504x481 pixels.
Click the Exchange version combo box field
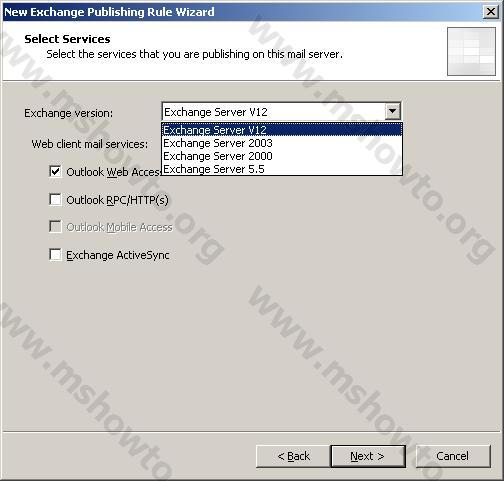[x=281, y=112]
